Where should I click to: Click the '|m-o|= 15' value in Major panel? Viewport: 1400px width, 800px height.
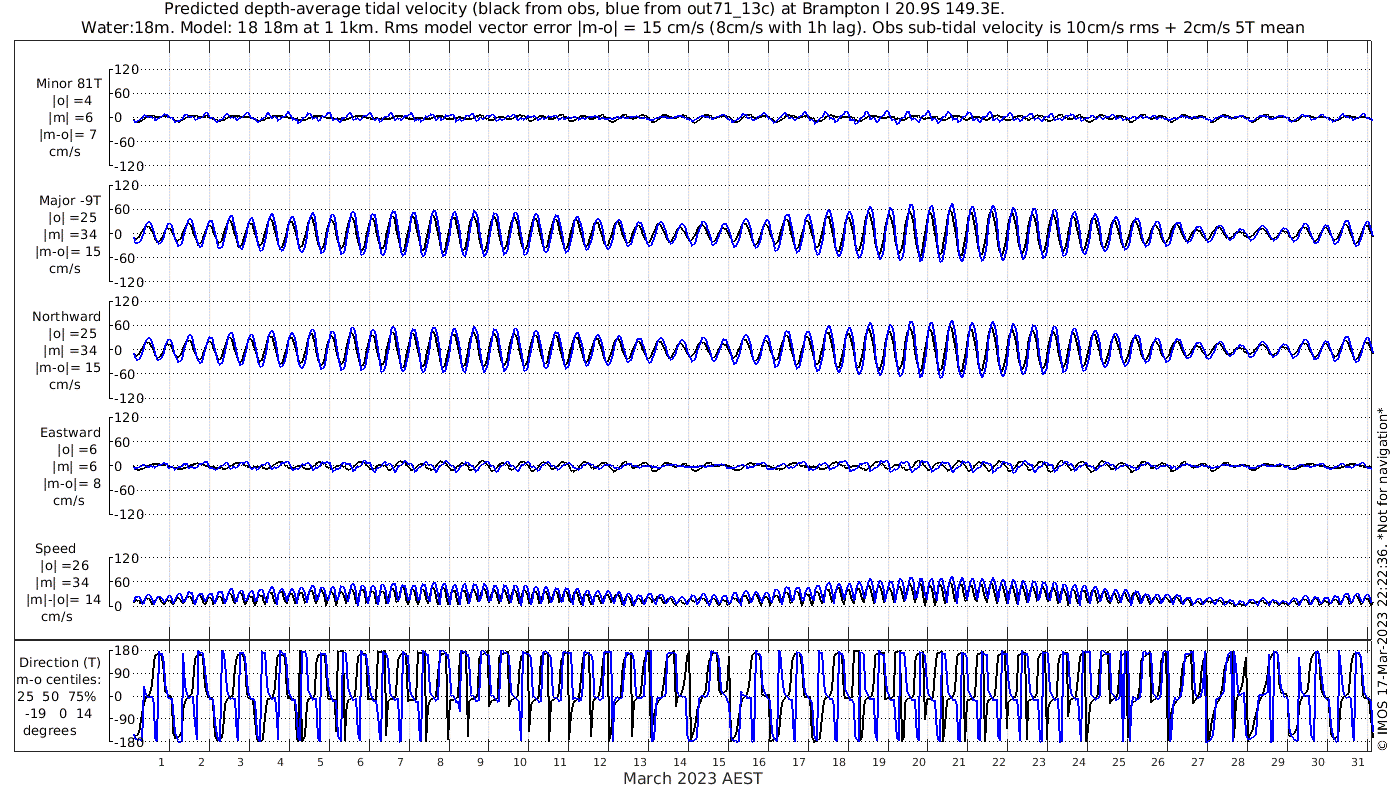(x=68, y=251)
